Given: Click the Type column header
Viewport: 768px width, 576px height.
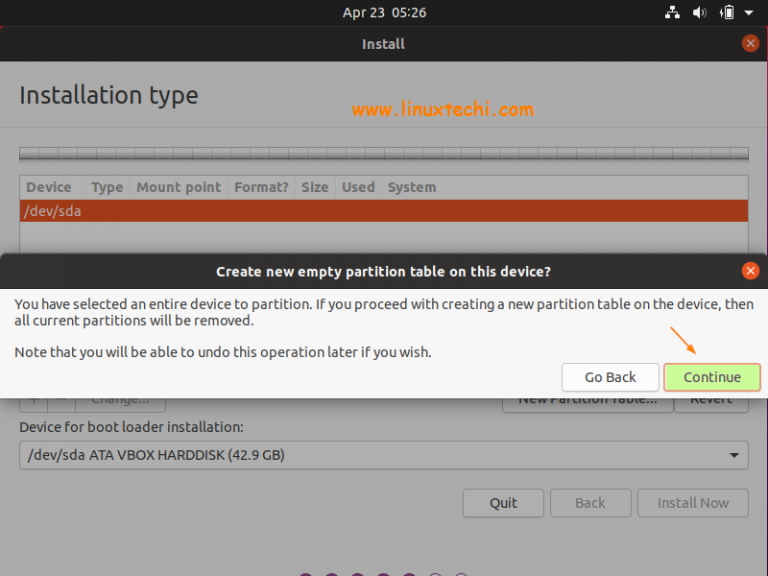Looking at the screenshot, I should coord(107,187).
